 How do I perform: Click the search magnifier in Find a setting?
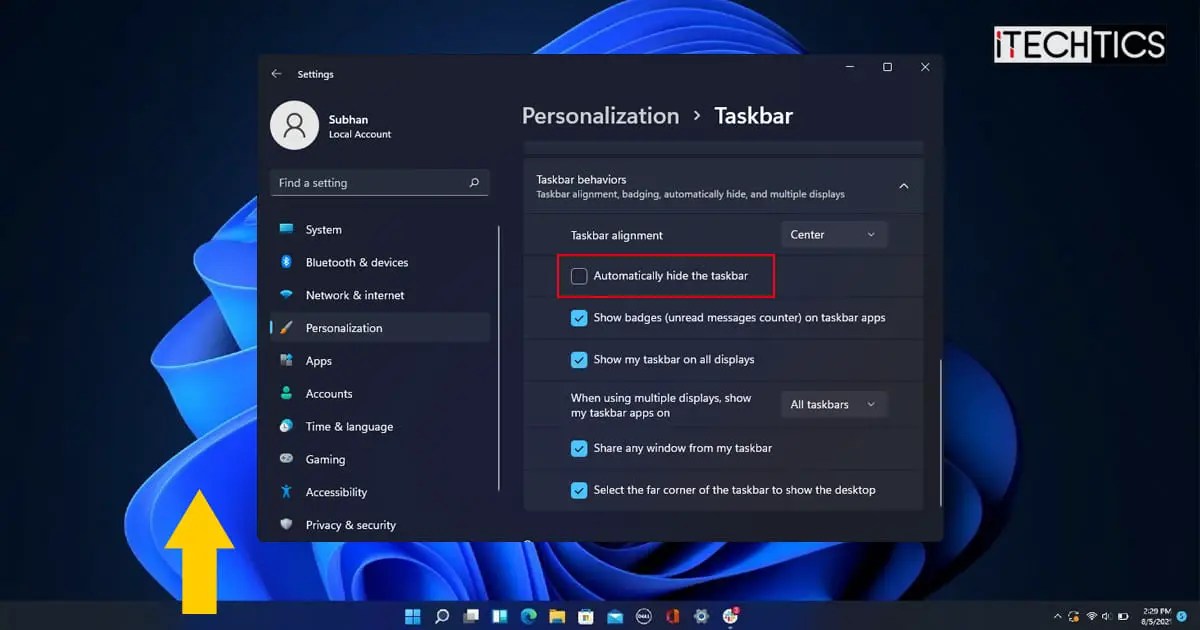click(474, 183)
